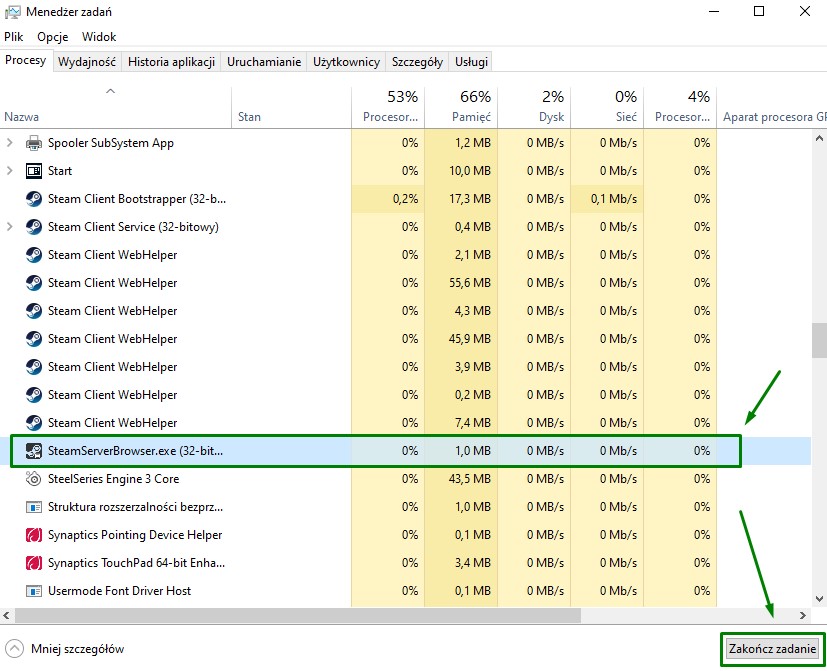This screenshot has height=671, width=827.
Task: Click Steam icon of the 0,2 MB WebHelper
Action: (x=34, y=395)
